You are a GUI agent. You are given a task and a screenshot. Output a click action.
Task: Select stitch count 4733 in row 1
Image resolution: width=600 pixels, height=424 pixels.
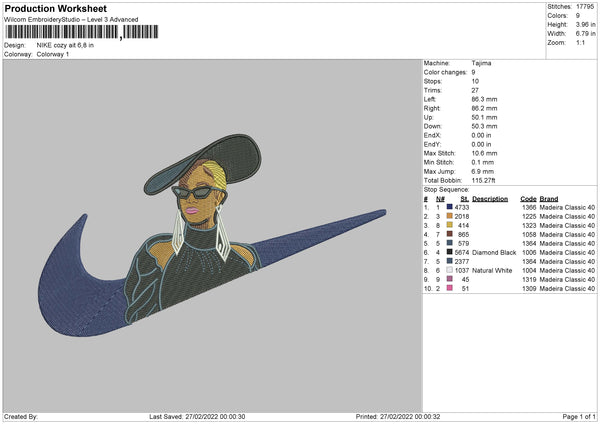click(x=462, y=207)
